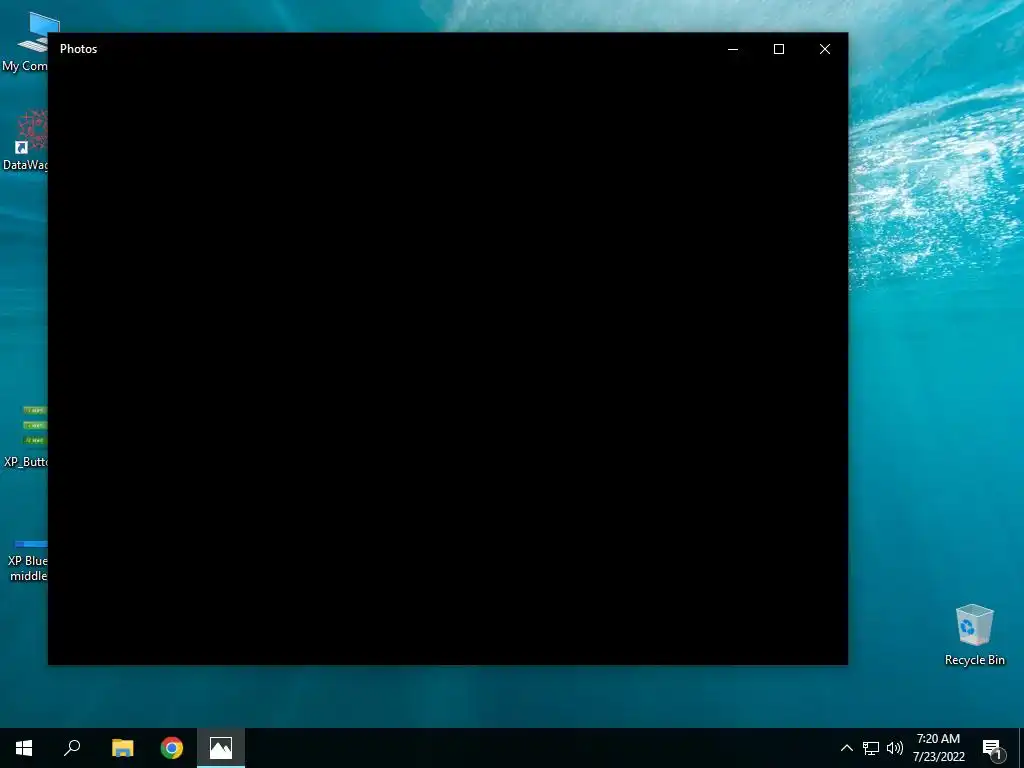Click the Photos window title text
Image resolution: width=1024 pixels, height=768 pixels.
pos(78,49)
